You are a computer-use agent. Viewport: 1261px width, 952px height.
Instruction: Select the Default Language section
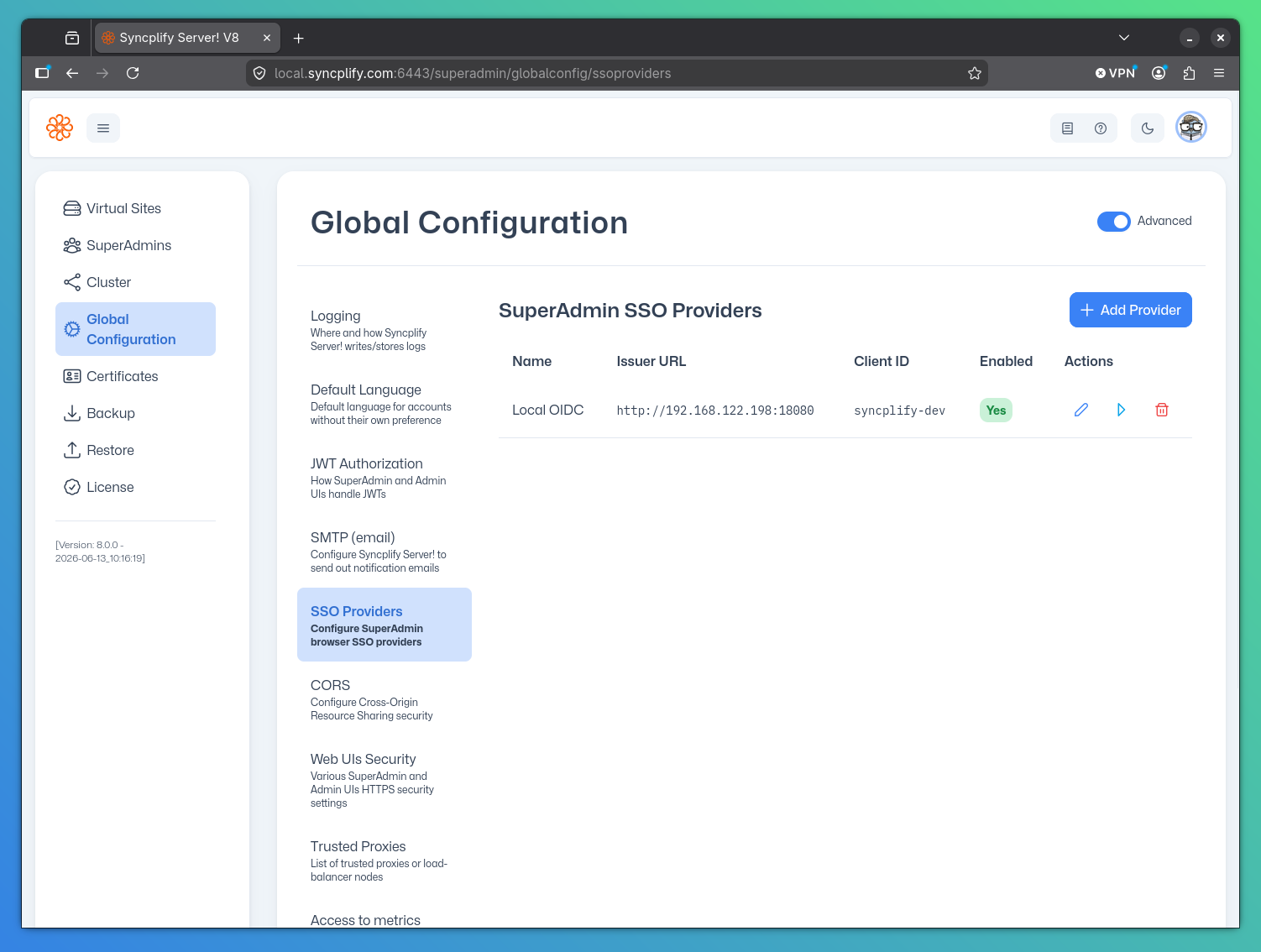(x=384, y=403)
